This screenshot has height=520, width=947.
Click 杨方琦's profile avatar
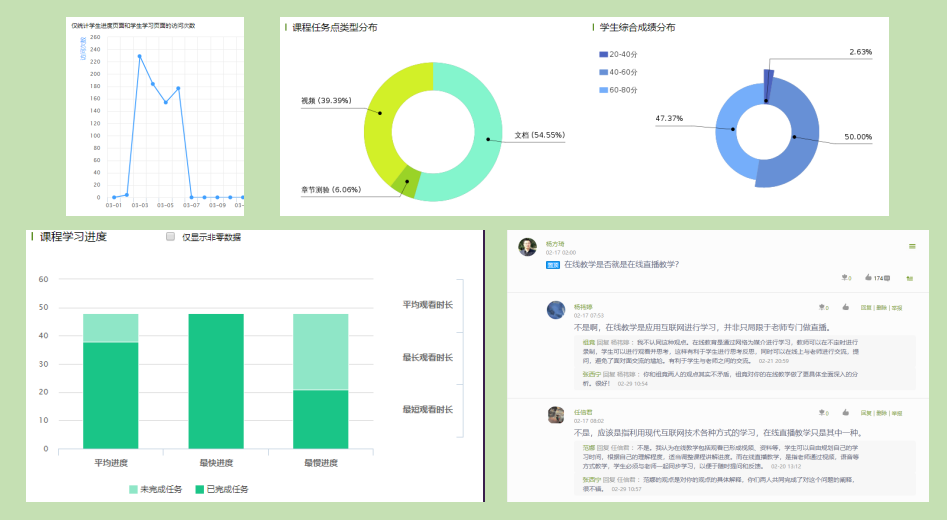pyautogui.click(x=527, y=247)
